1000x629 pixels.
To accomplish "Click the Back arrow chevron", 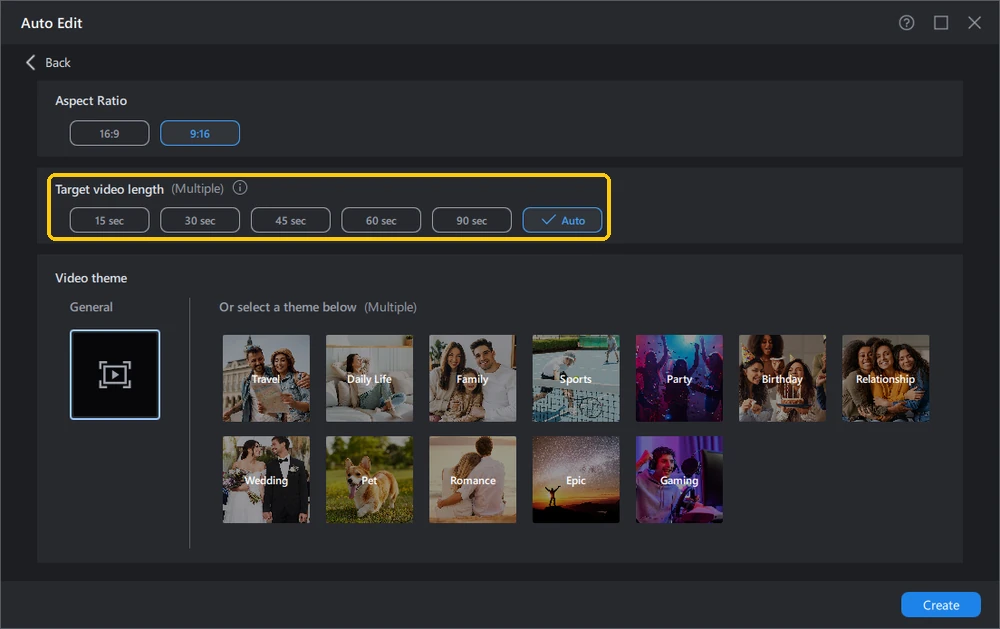I will [x=30, y=62].
